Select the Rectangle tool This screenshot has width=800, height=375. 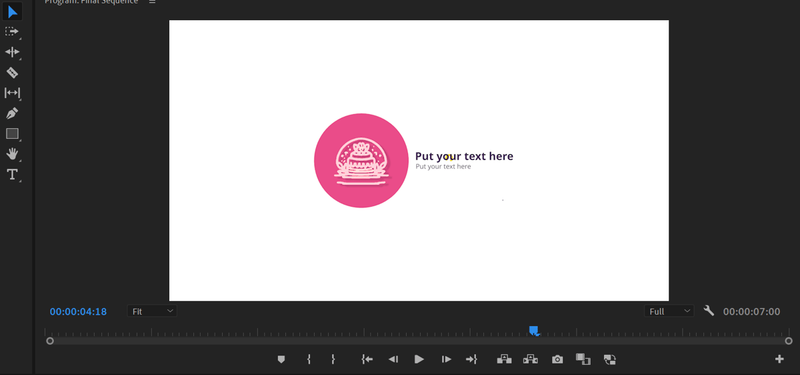tap(12, 134)
